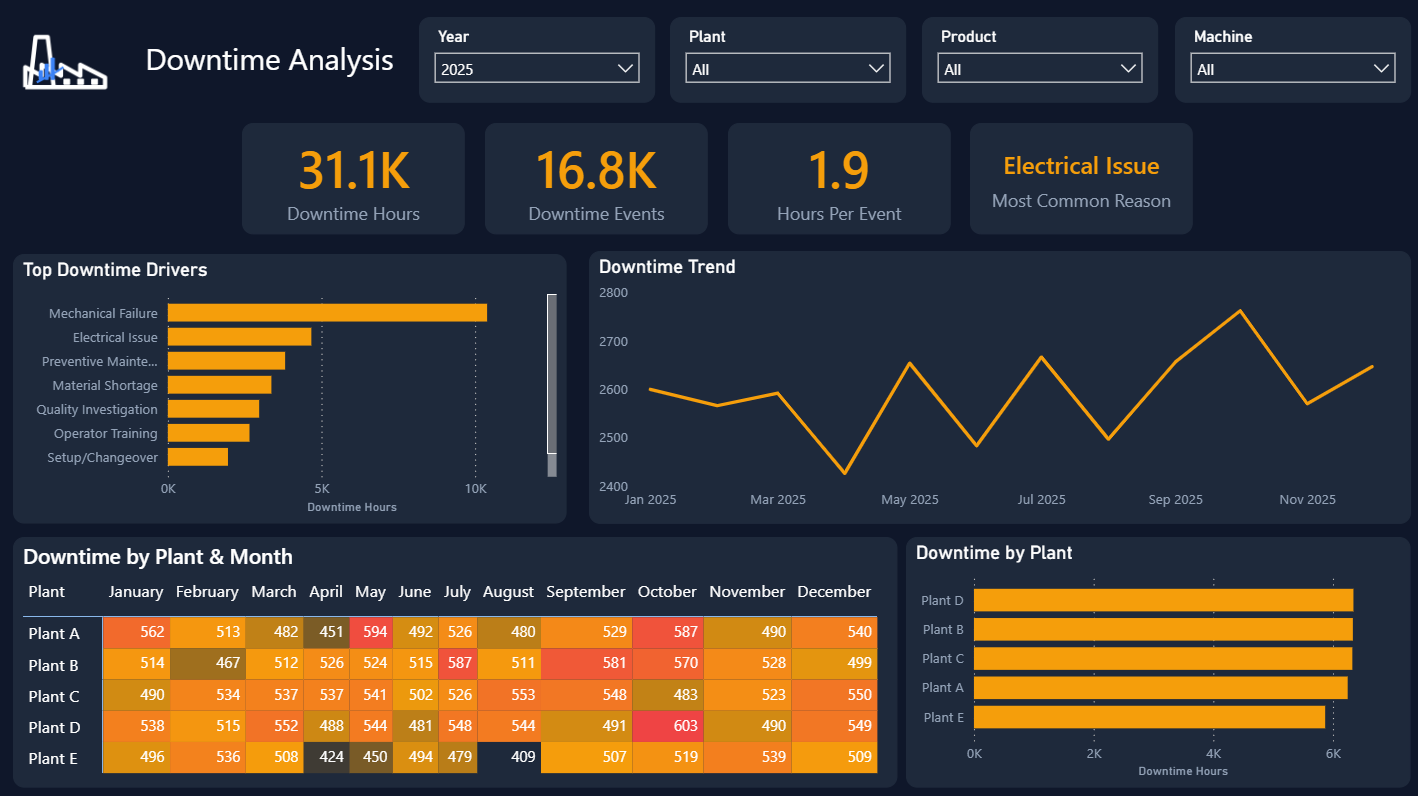Screen dimensions: 1418x796
Task: Click the 424 cell for Plant E April
Action: [x=325, y=758]
